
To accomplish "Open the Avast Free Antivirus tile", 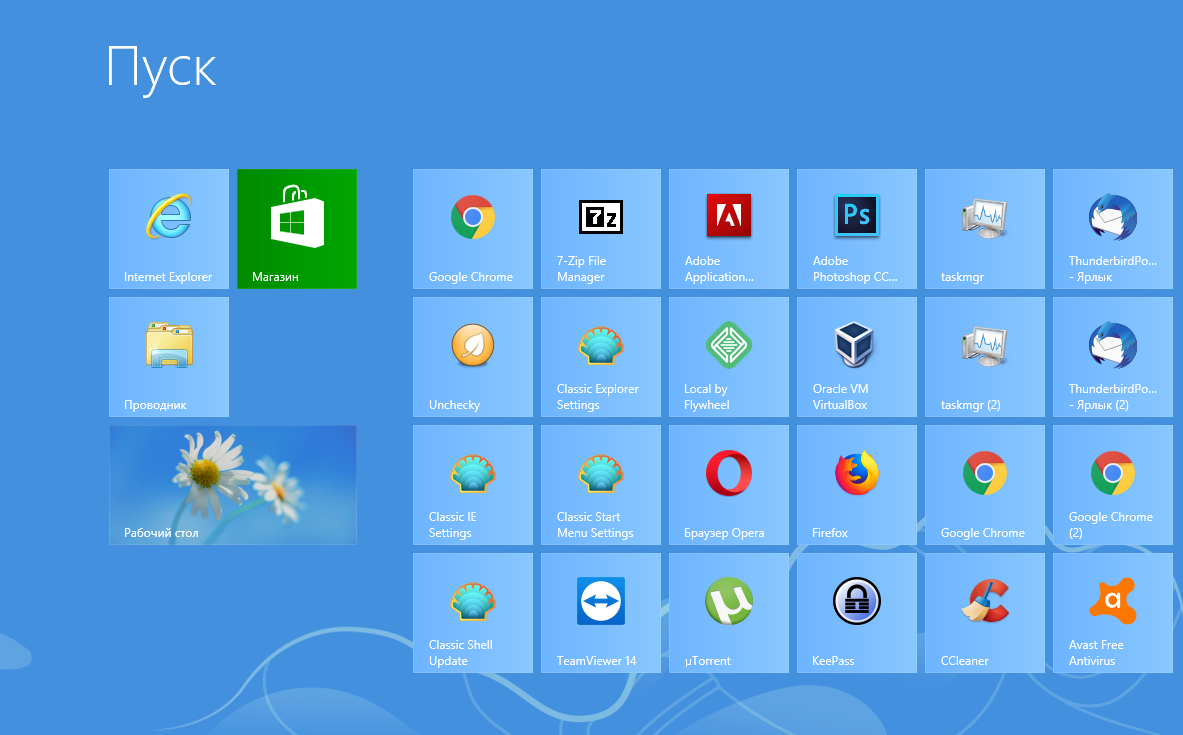I will pyautogui.click(x=1113, y=613).
